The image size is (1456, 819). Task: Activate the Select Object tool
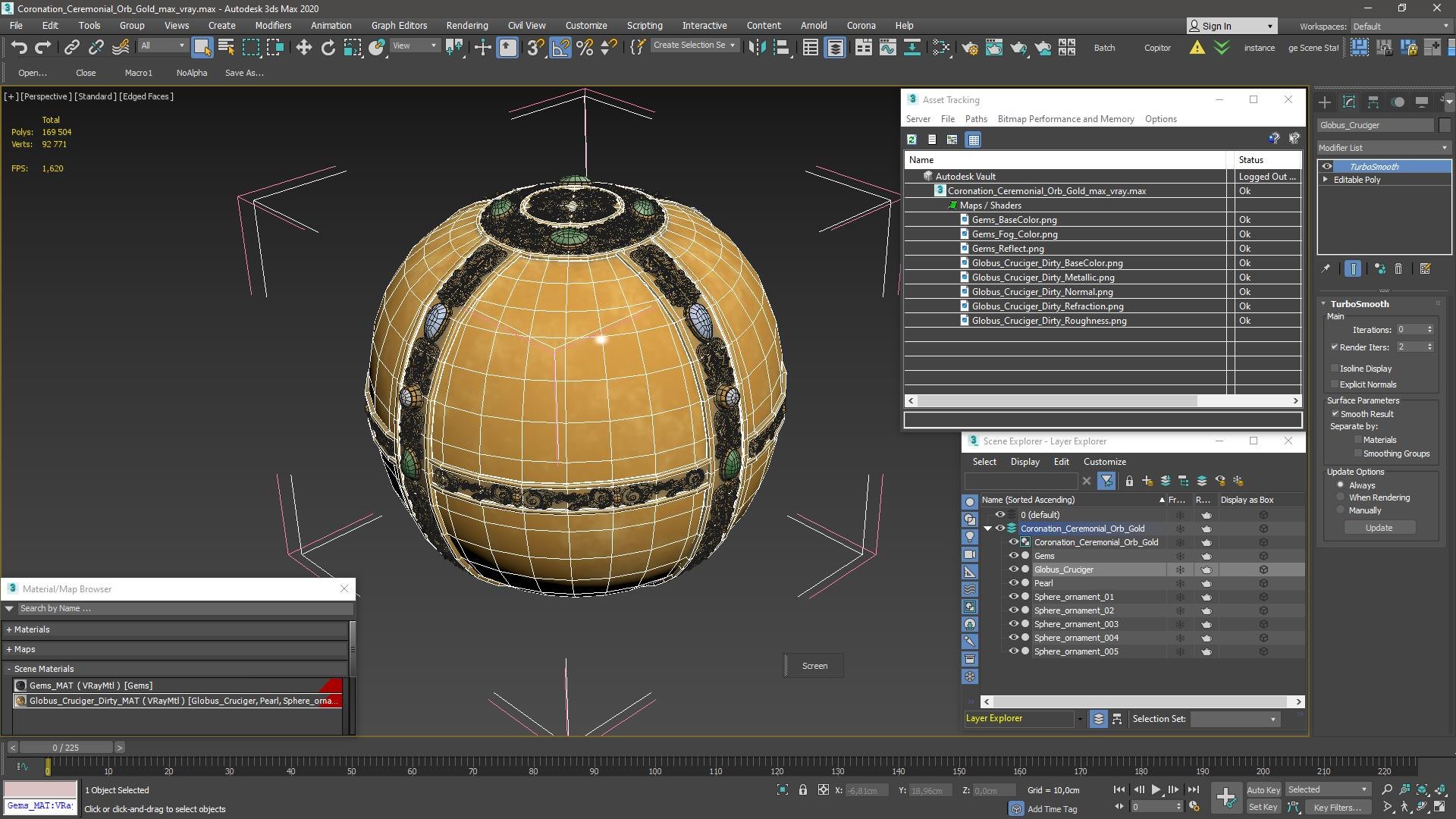tap(202, 48)
